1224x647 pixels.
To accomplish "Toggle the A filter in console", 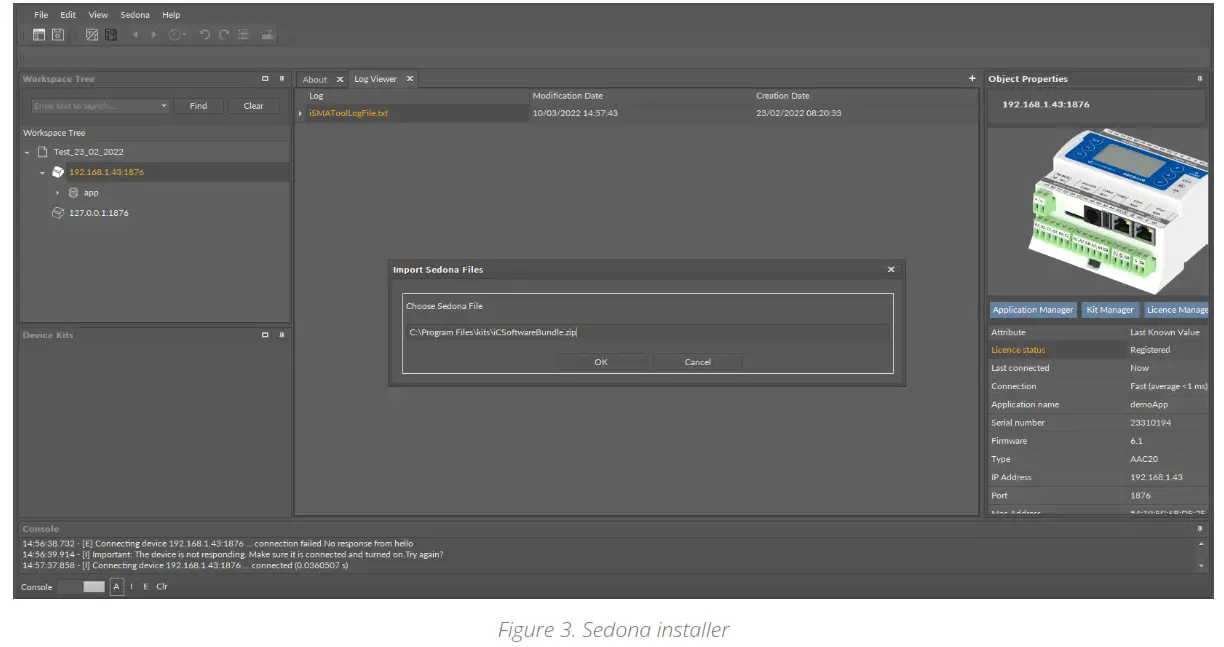I will [117, 587].
